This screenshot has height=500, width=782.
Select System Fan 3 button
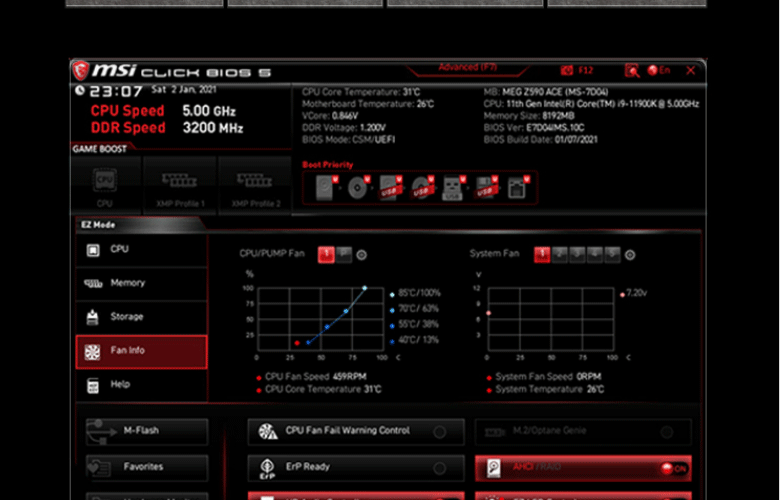pos(577,255)
